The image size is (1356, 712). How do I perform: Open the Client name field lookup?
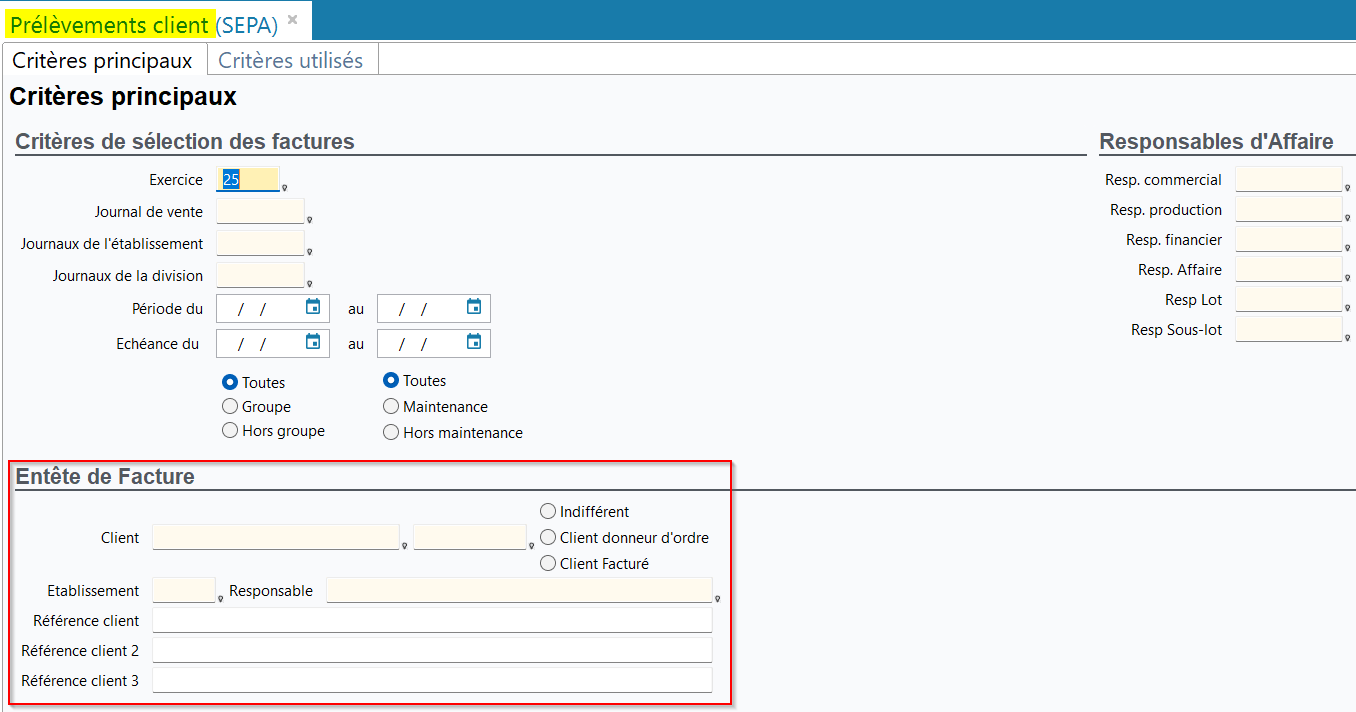pyautogui.click(x=404, y=546)
